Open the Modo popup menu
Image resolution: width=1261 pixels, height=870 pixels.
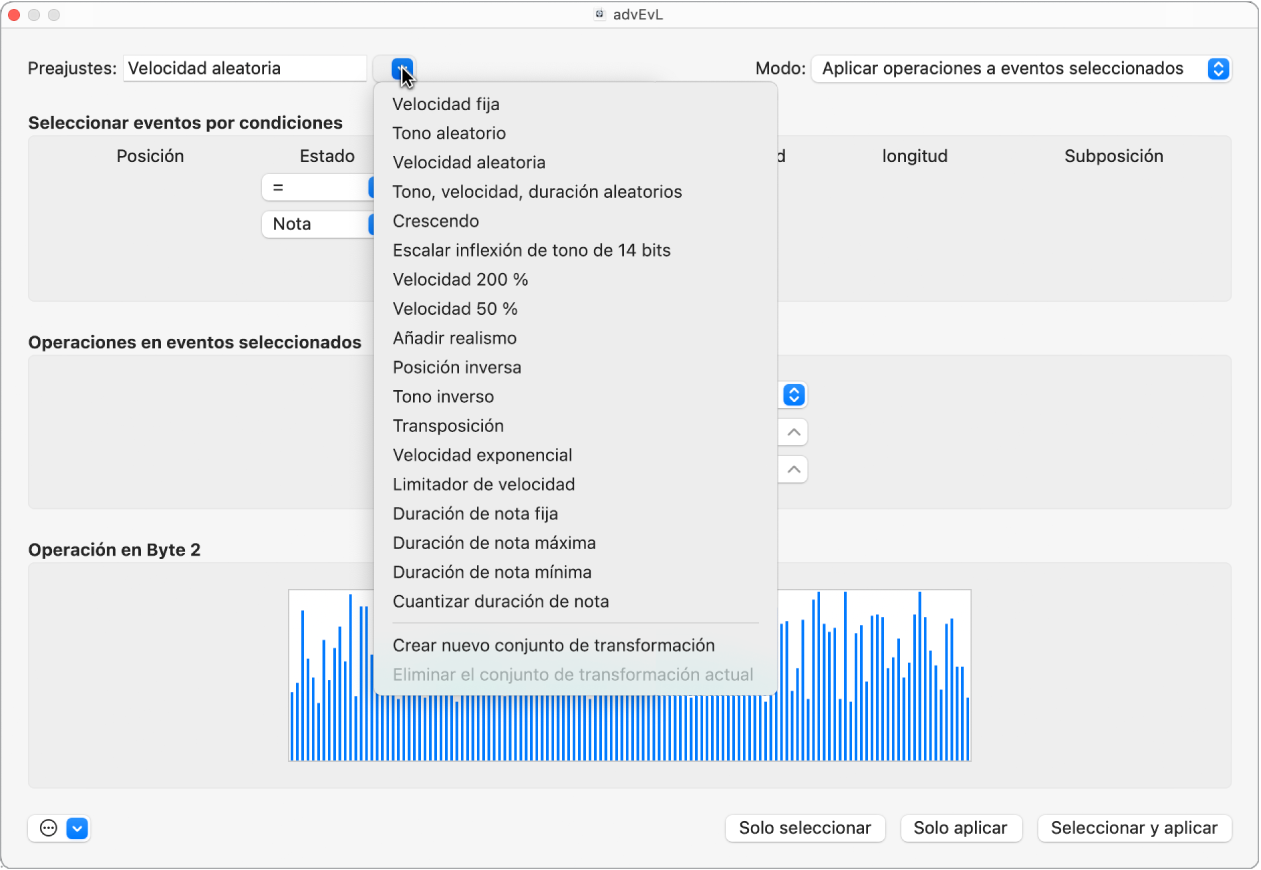1021,68
